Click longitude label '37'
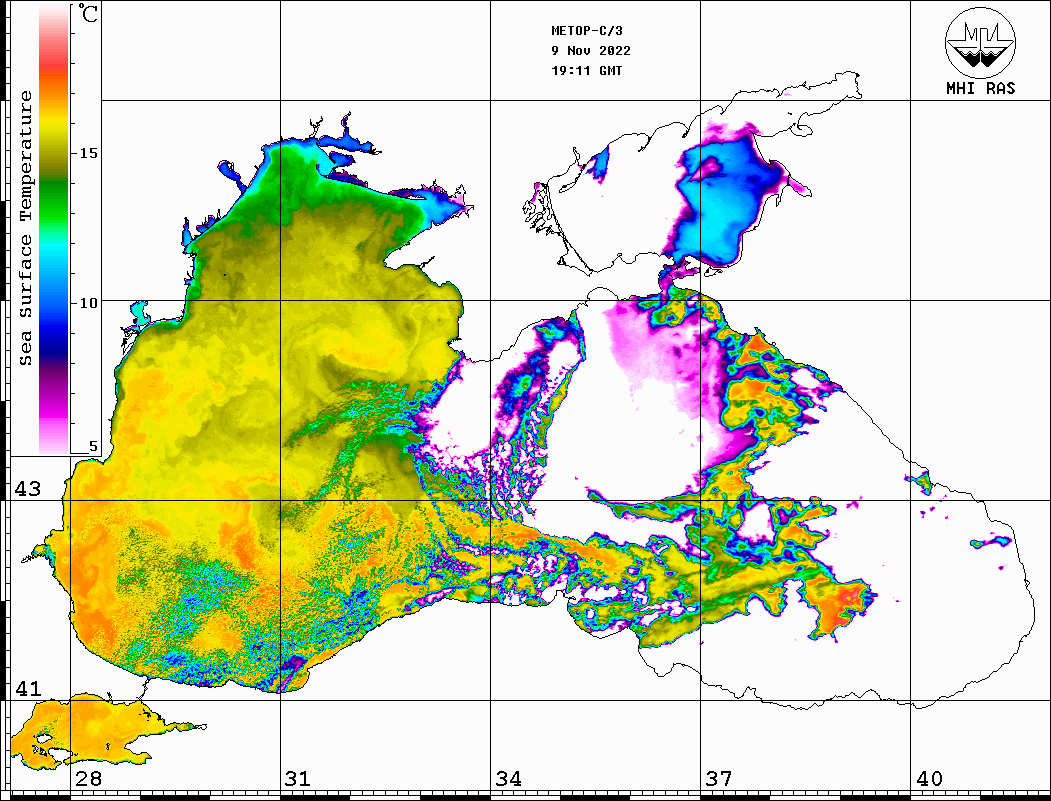1051x801 pixels. click(x=719, y=778)
